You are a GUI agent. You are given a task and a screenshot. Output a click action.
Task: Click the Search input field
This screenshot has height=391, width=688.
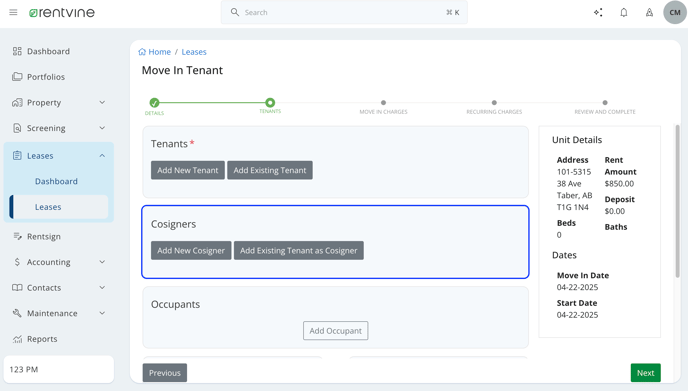(x=344, y=12)
